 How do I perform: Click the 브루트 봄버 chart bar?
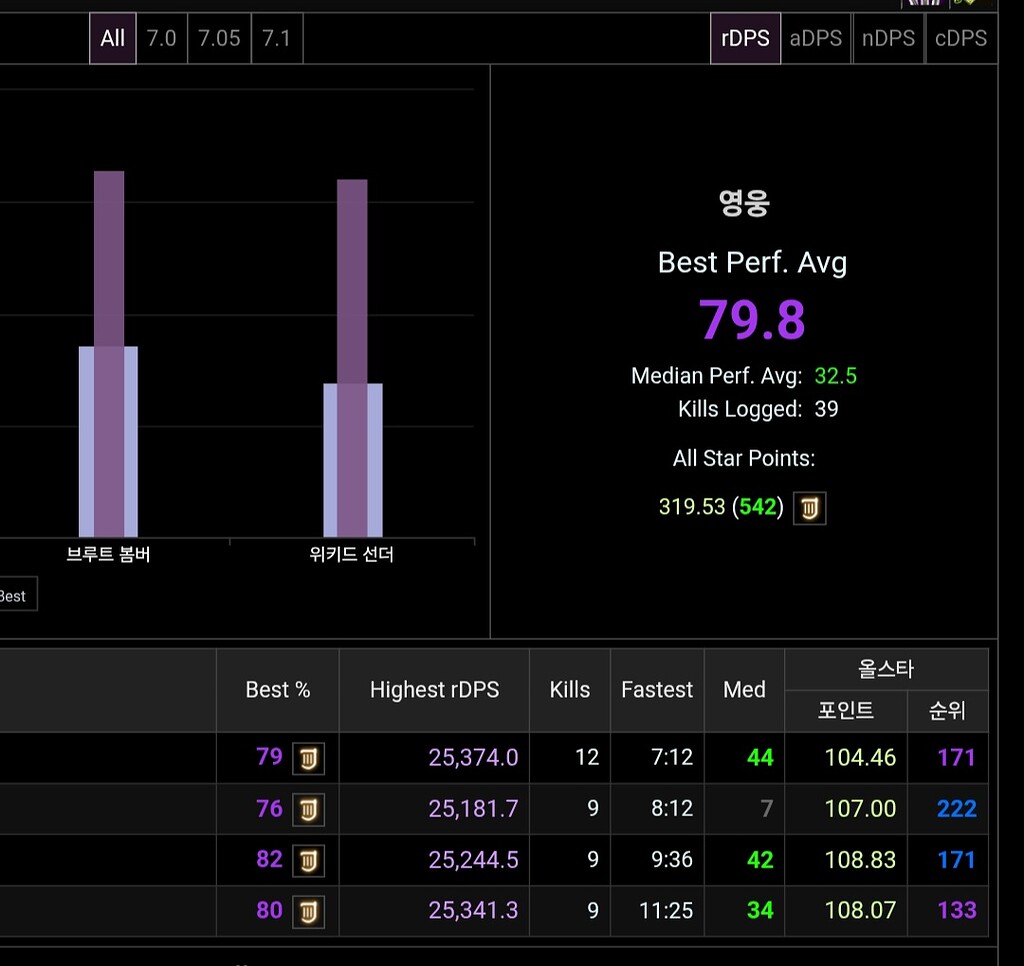108,355
